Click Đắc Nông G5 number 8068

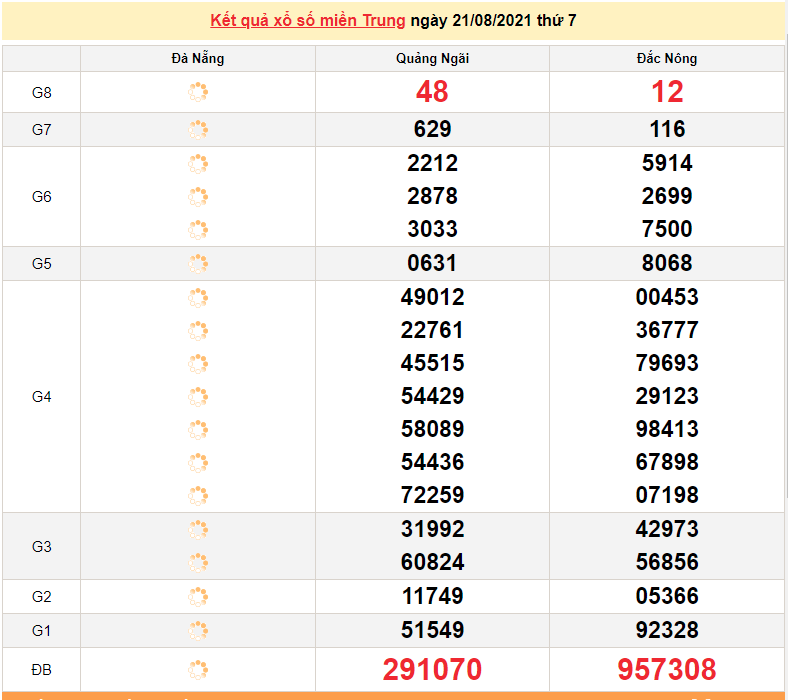pos(667,263)
